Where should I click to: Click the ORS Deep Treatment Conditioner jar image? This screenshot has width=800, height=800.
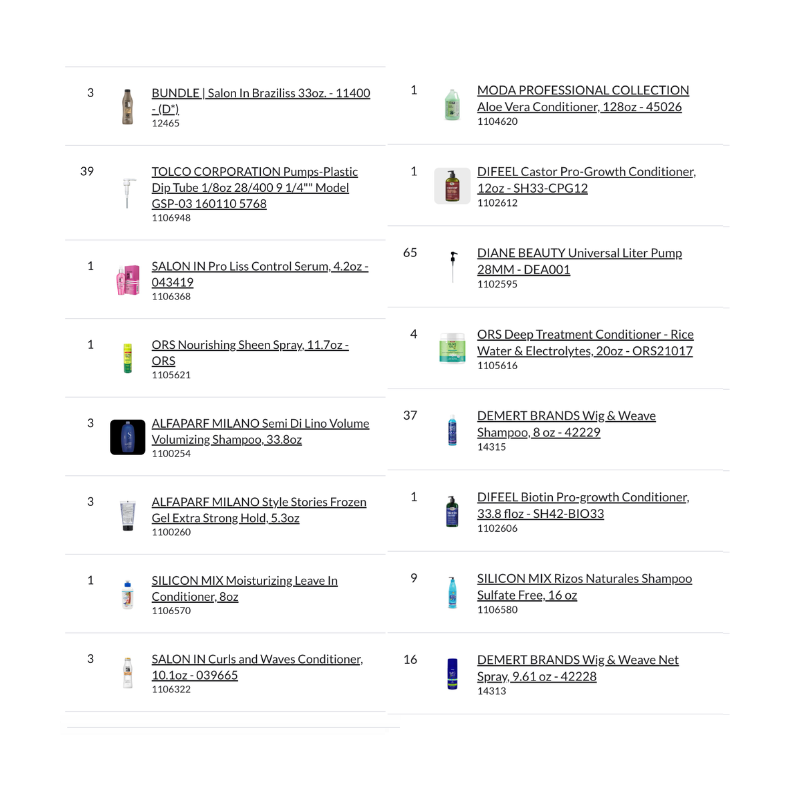pos(452,349)
